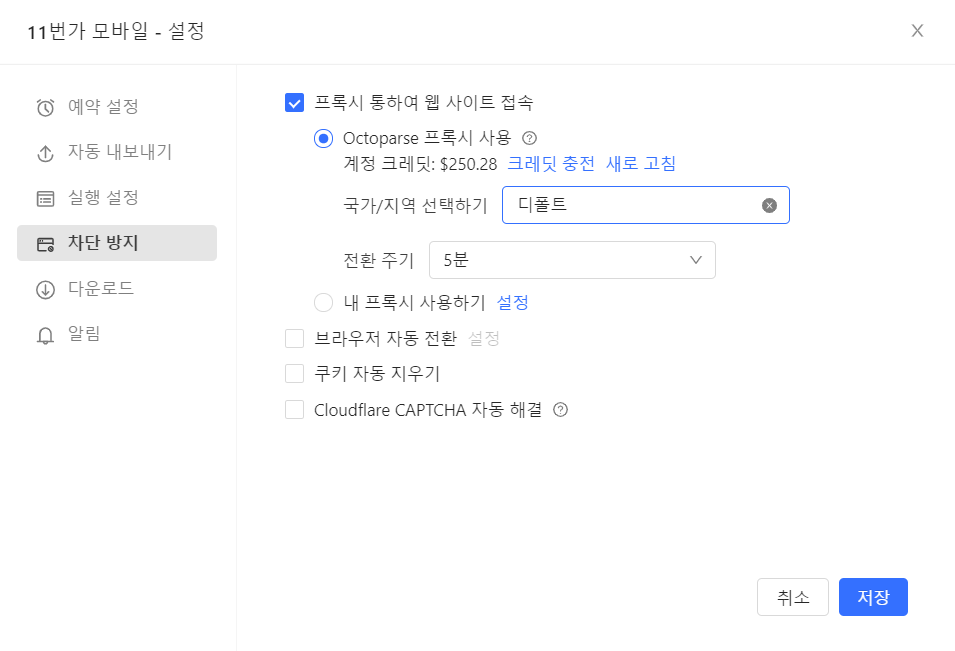Uncheck 프록시 통하여 웹 사이트 접속 checkbox

tap(294, 102)
